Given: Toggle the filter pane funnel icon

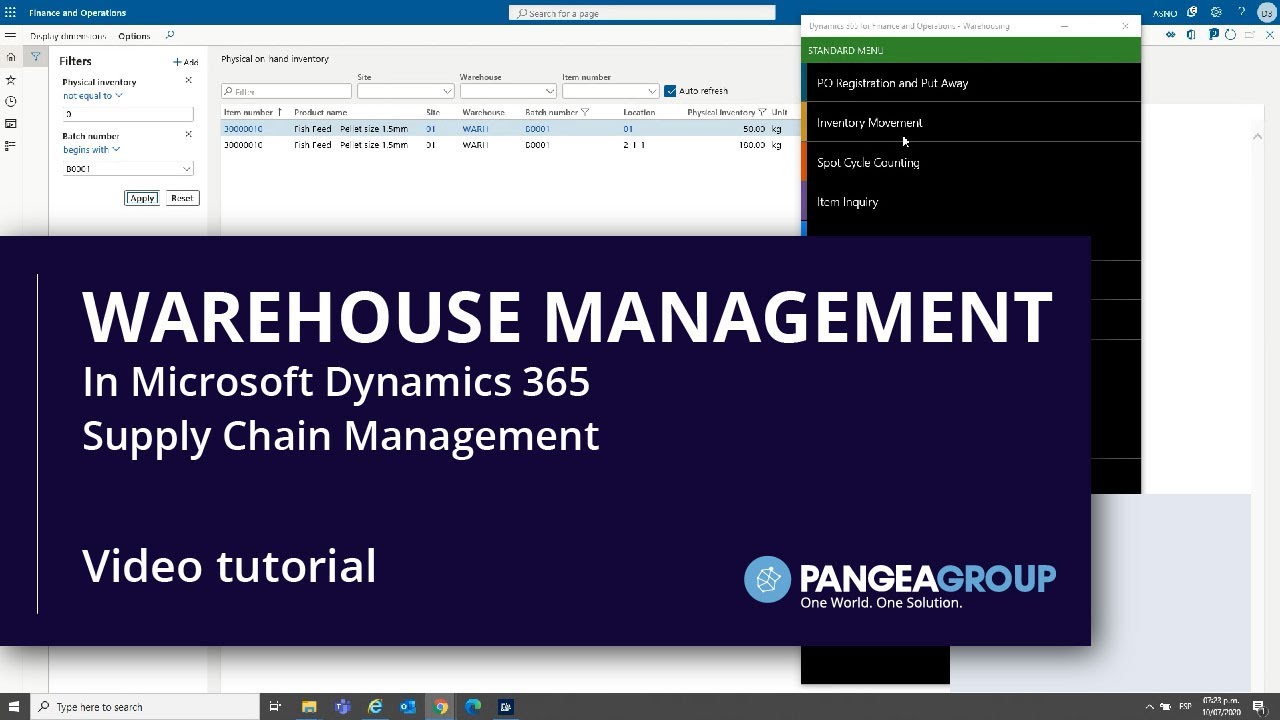Looking at the screenshot, I should tap(35, 57).
